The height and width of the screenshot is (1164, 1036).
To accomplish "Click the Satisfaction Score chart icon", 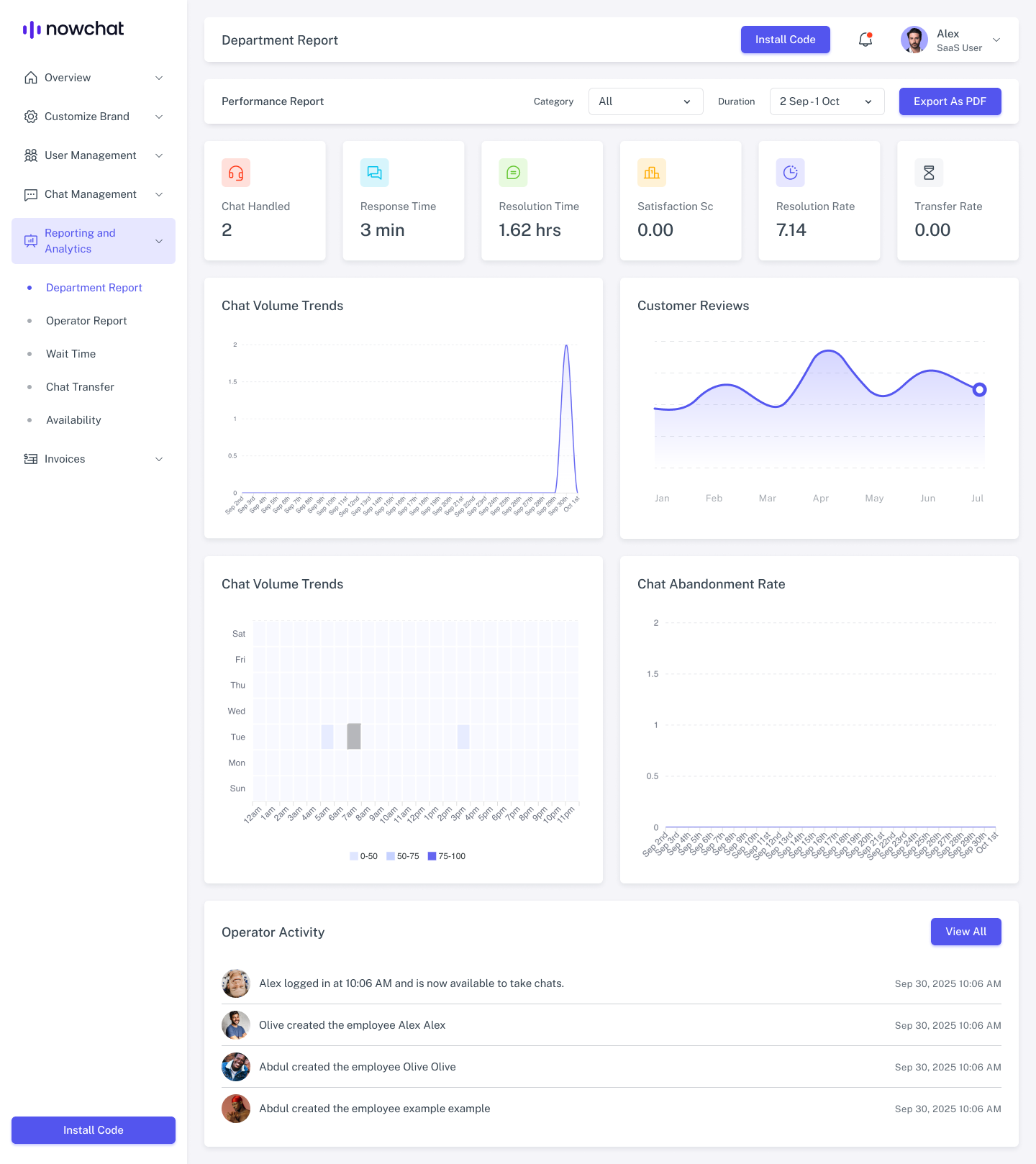I will [x=652, y=173].
